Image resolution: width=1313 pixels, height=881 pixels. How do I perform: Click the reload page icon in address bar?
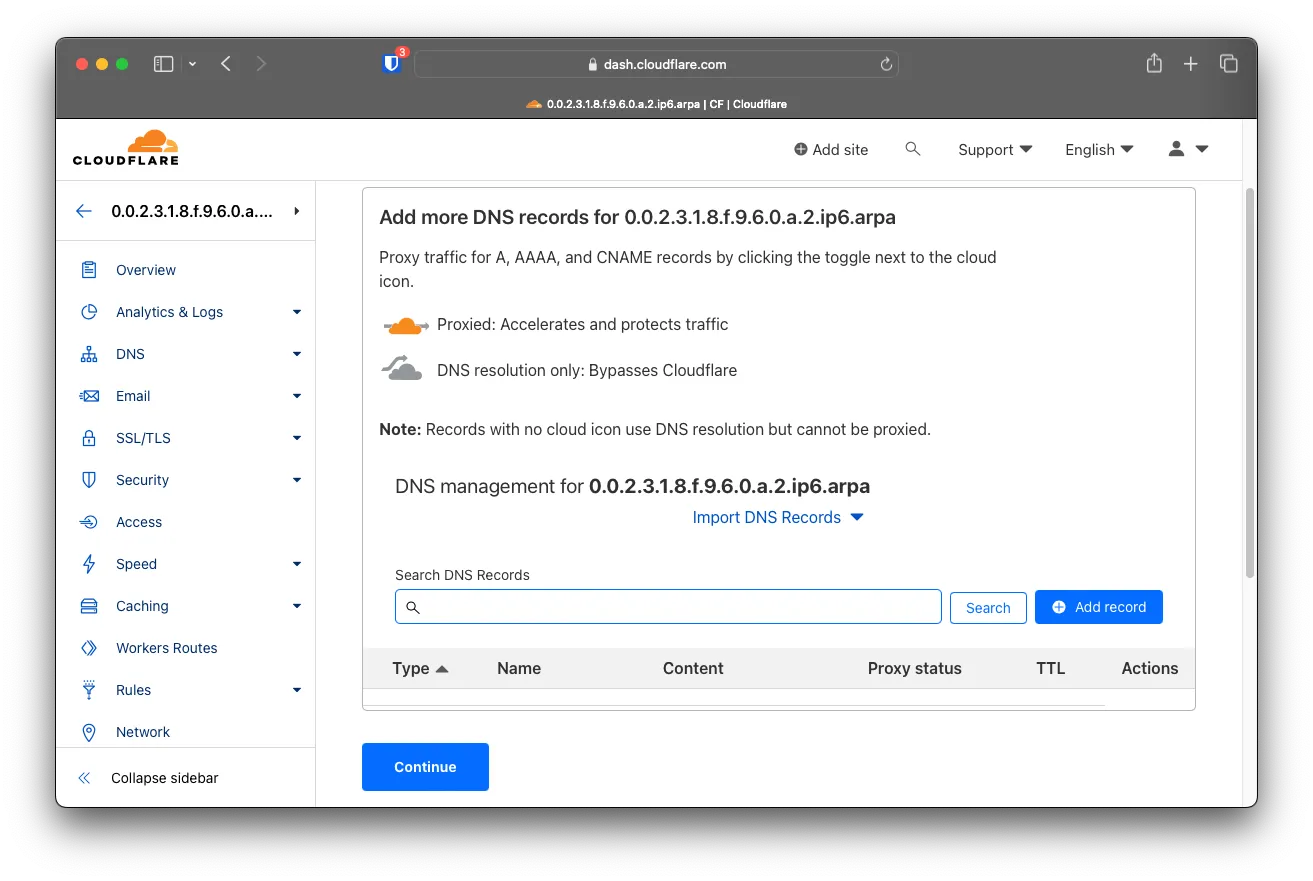point(885,64)
